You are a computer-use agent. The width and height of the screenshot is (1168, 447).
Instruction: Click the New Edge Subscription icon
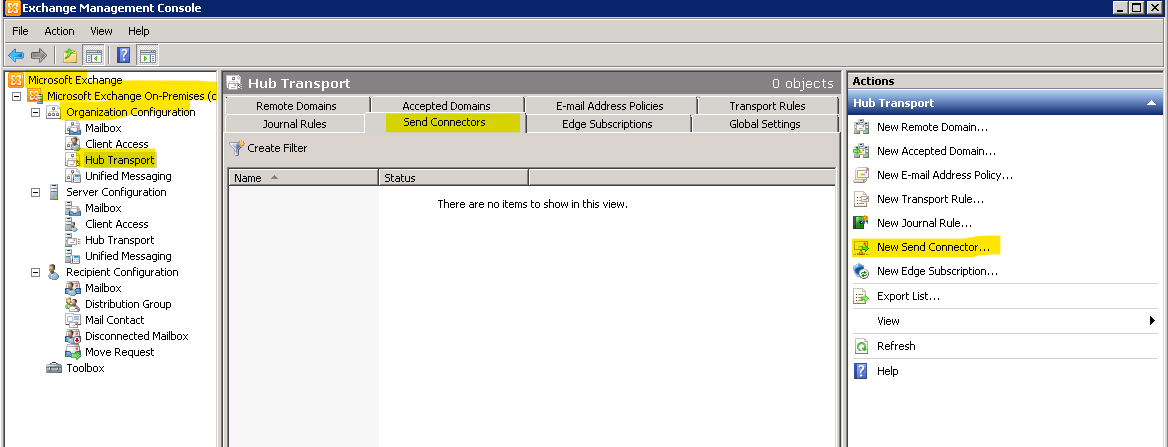[x=860, y=271]
